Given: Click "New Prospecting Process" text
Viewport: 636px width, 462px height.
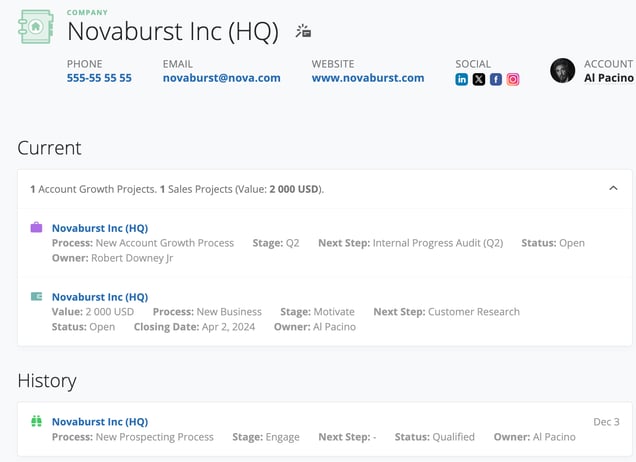Looking at the screenshot, I should 155,437.
